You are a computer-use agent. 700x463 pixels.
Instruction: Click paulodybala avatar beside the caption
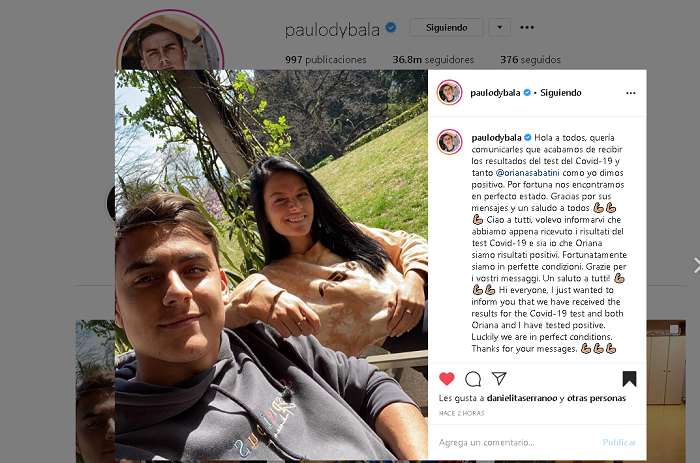pyautogui.click(x=449, y=142)
